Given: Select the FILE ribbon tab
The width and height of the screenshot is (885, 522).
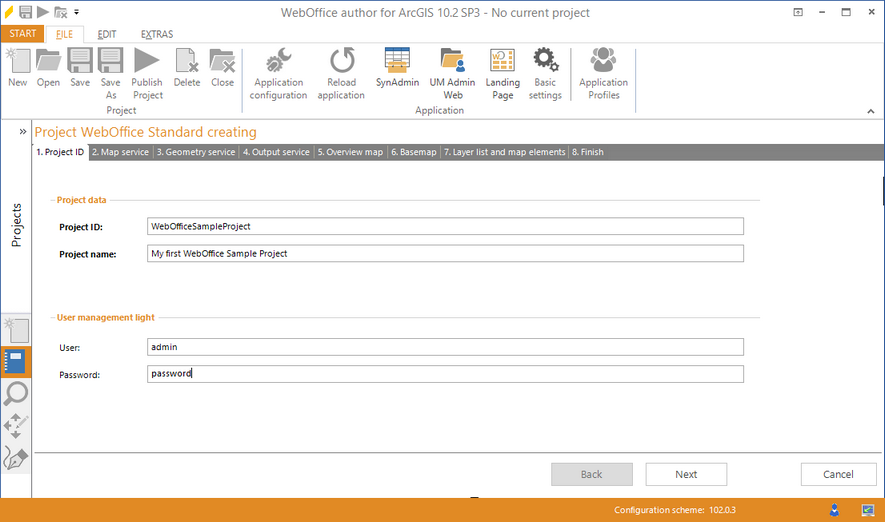Looking at the screenshot, I should pyautogui.click(x=64, y=34).
